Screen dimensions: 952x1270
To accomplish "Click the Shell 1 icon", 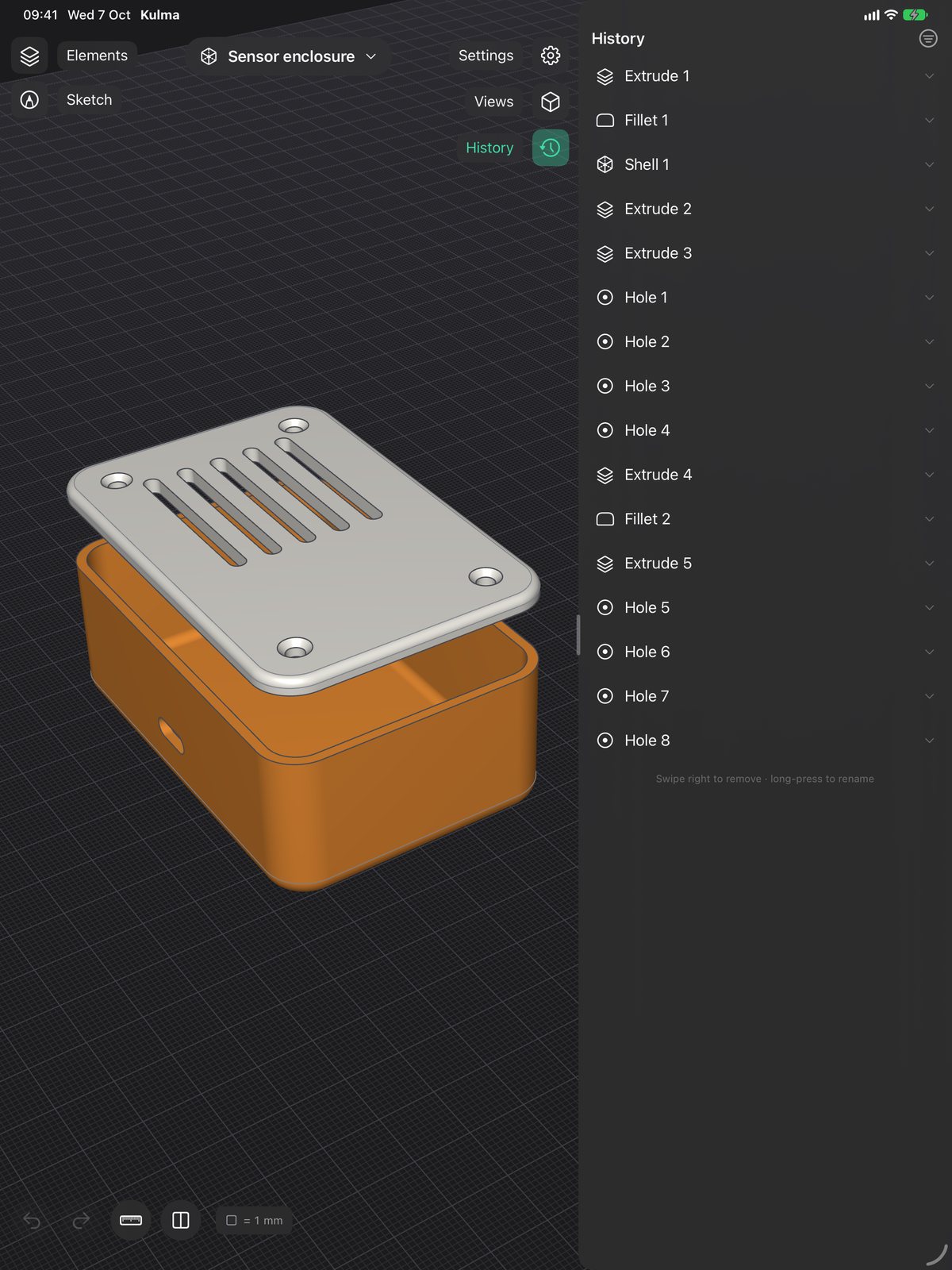I will pos(605,164).
